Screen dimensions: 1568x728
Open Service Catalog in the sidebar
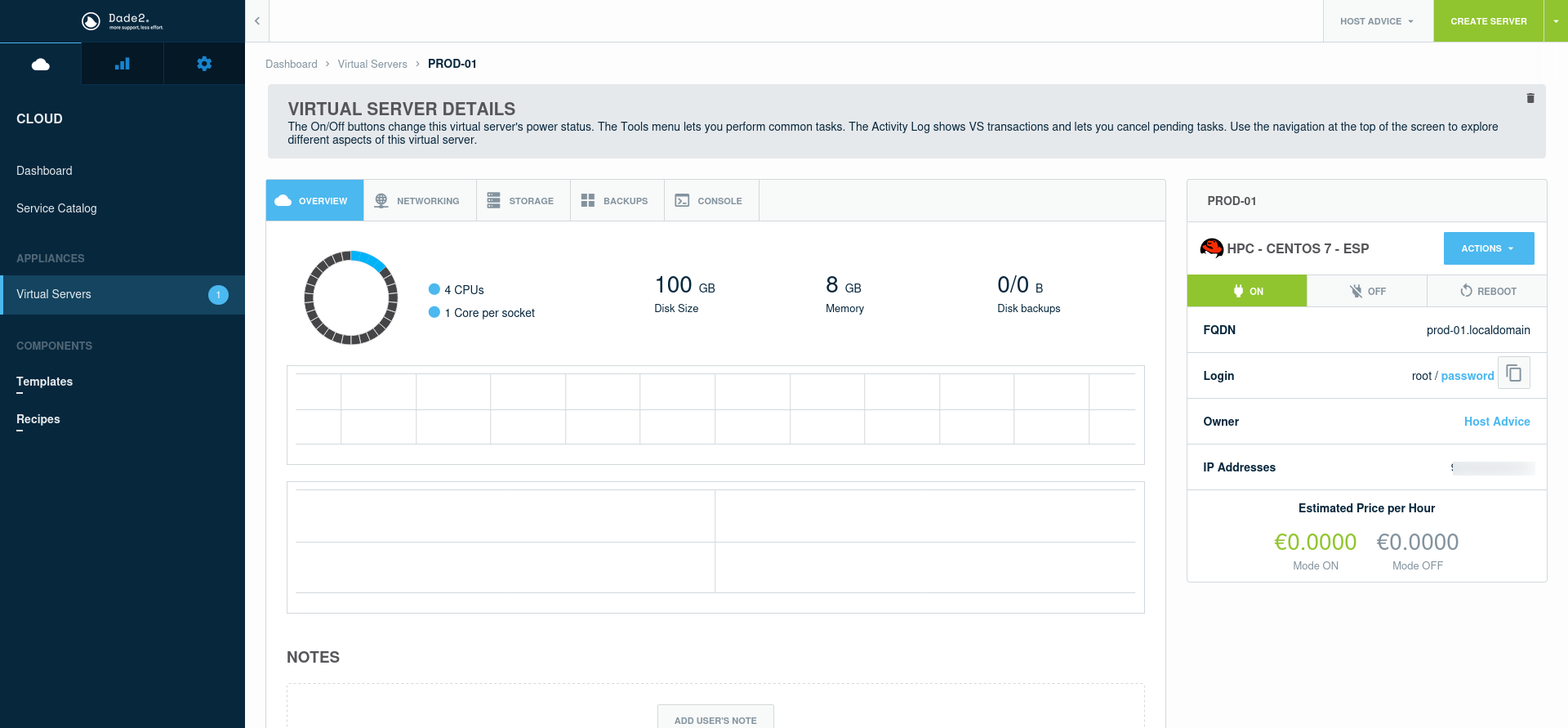point(56,208)
